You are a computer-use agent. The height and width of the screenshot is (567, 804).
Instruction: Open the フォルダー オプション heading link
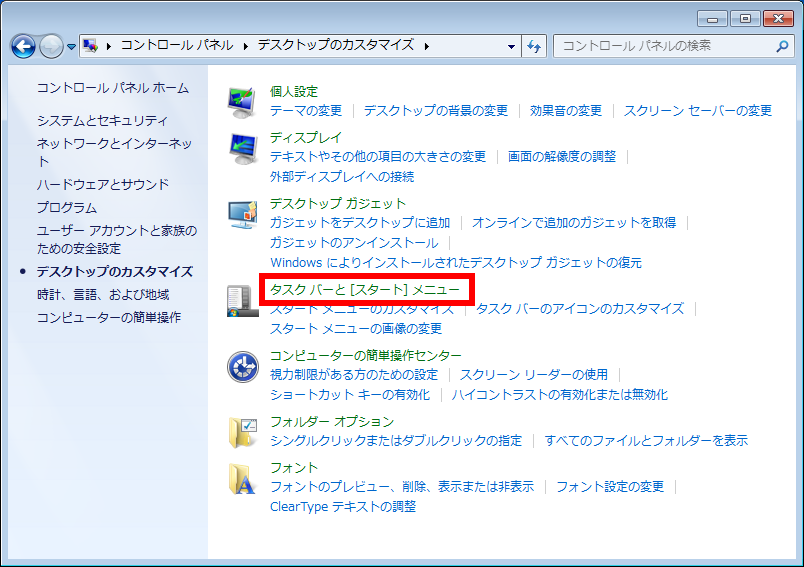(x=332, y=422)
